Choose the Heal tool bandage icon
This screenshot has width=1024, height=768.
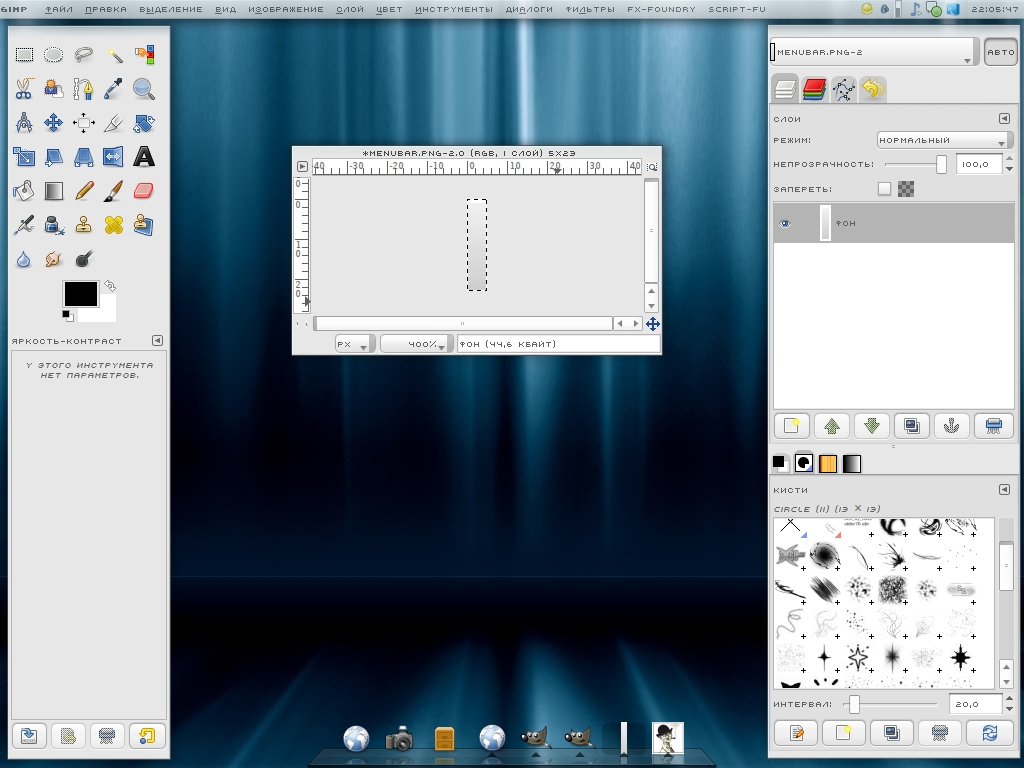click(x=114, y=224)
